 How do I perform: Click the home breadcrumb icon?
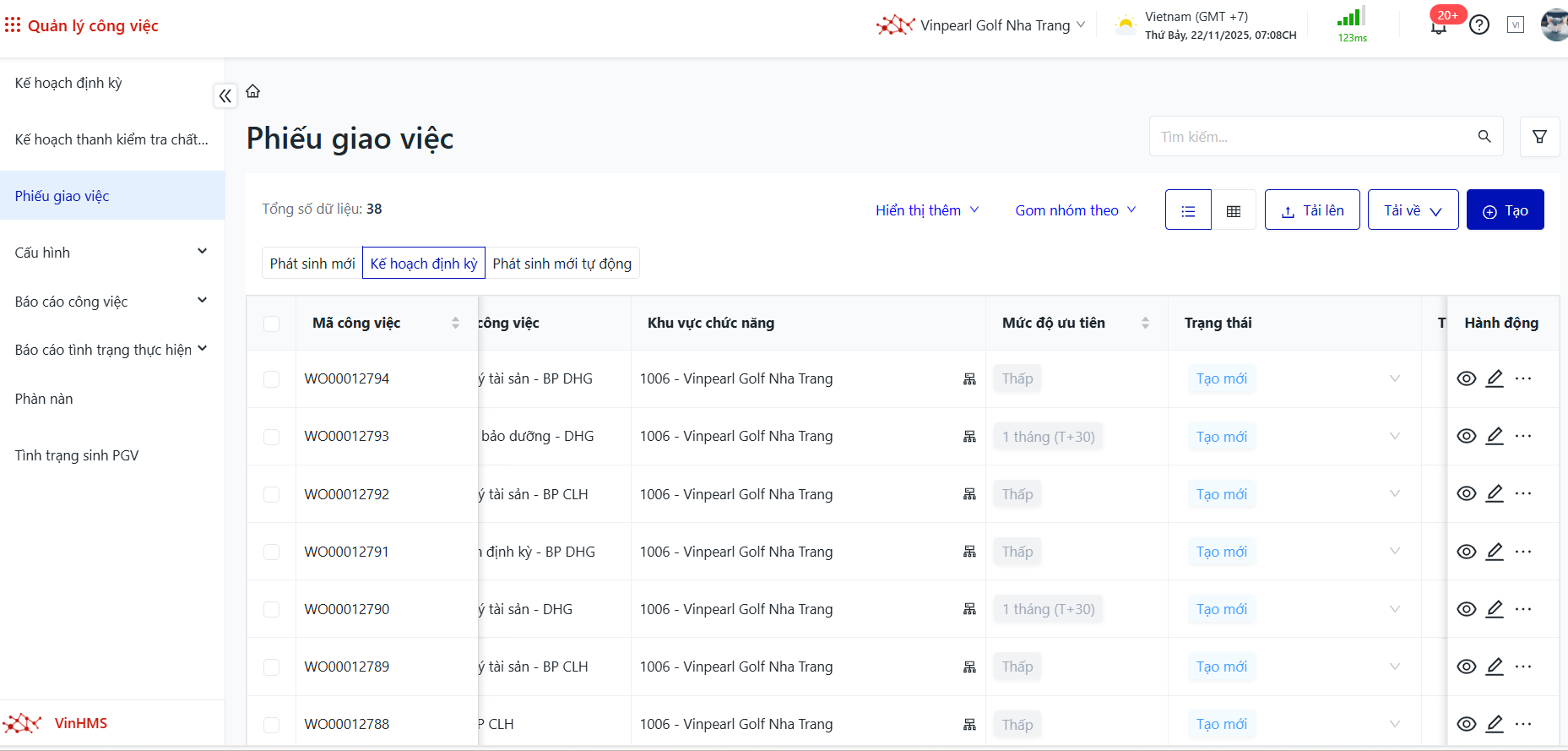[x=252, y=91]
